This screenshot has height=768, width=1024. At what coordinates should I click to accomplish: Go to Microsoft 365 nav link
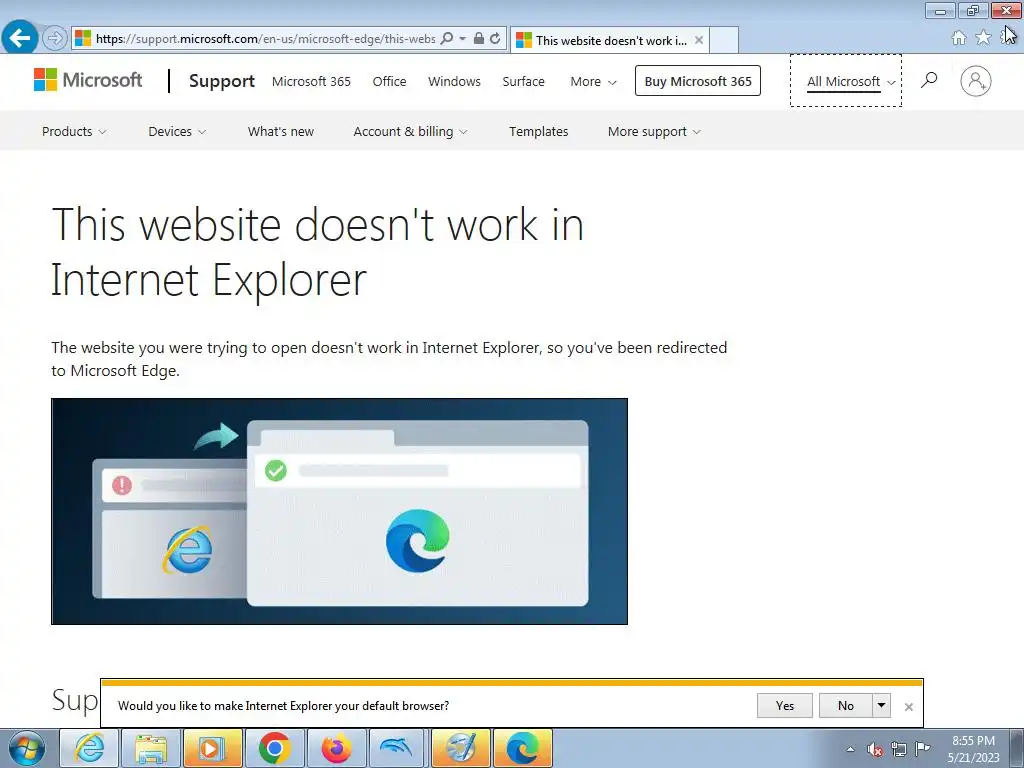coord(311,82)
